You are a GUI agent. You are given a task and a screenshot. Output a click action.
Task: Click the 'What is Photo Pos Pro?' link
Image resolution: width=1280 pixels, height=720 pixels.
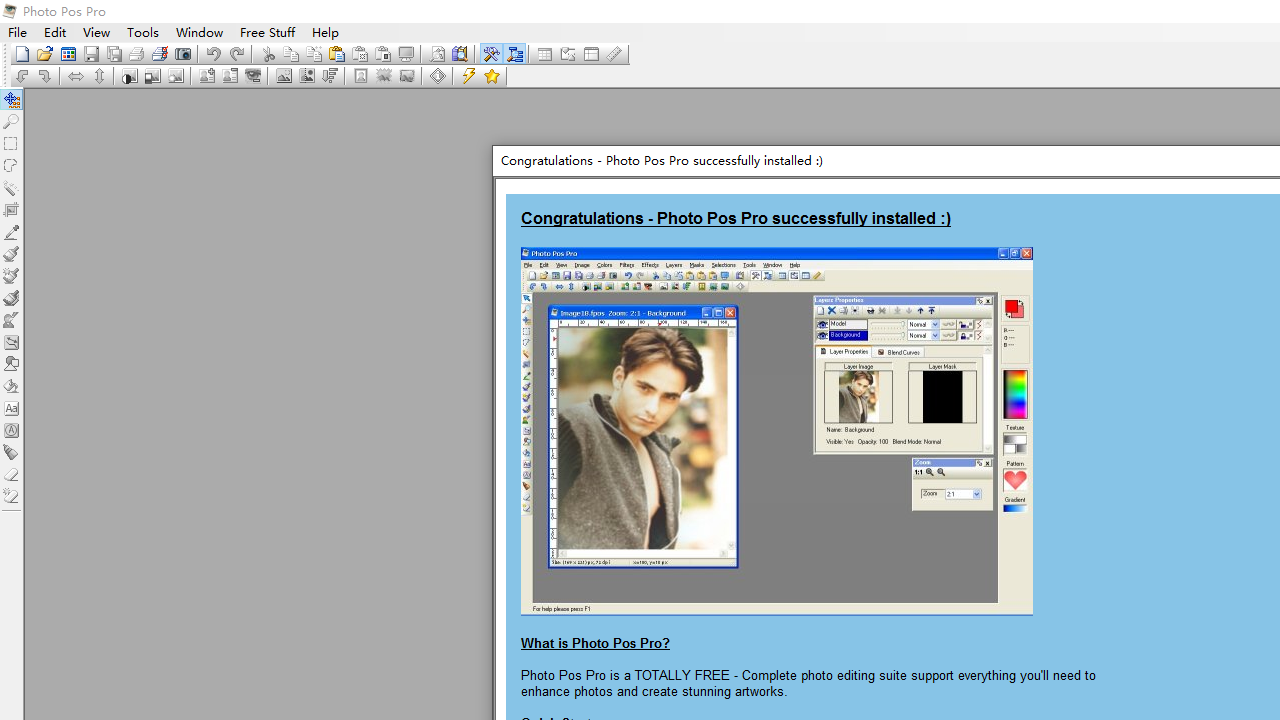pyautogui.click(x=595, y=643)
